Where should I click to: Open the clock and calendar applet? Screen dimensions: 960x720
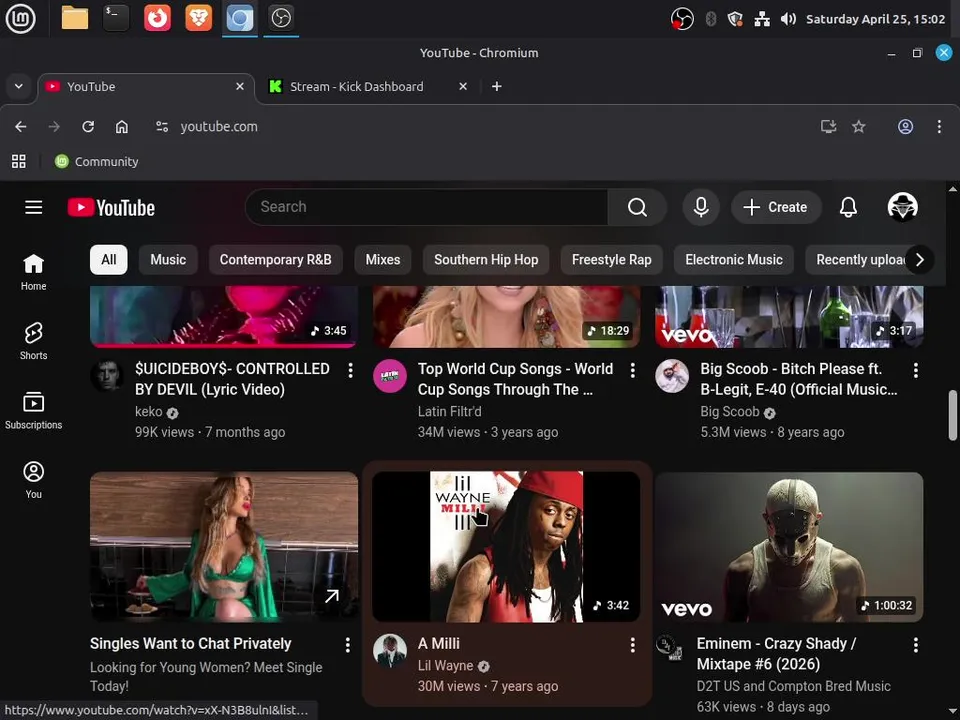(875, 19)
